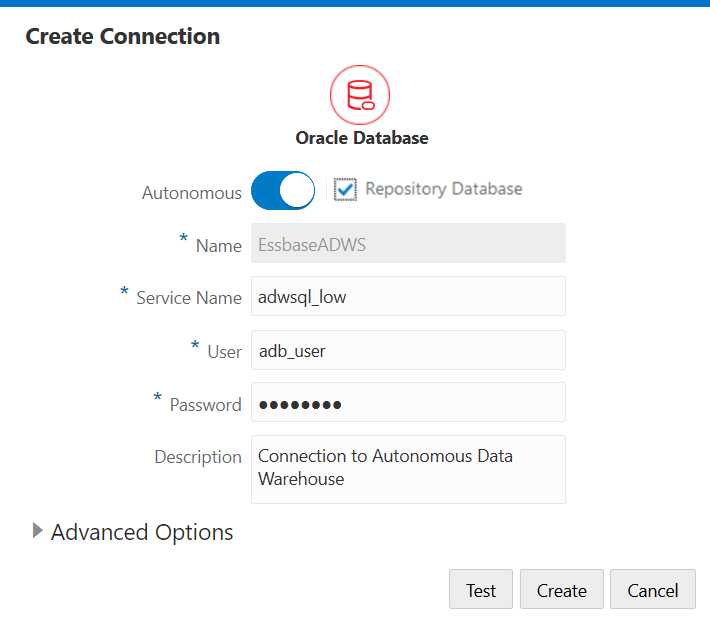Viewport: 710px width, 626px height.
Task: Click the Password field label
Action: [206, 404]
